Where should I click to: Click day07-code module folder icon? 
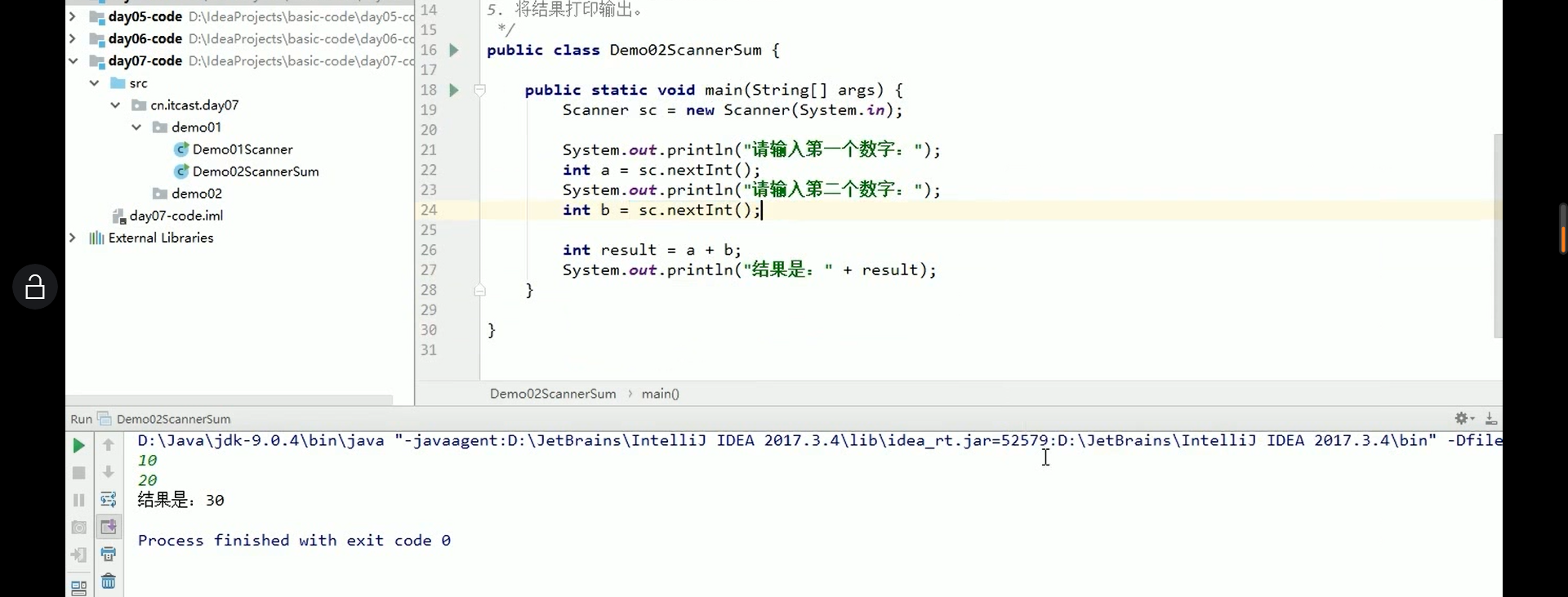coord(96,61)
